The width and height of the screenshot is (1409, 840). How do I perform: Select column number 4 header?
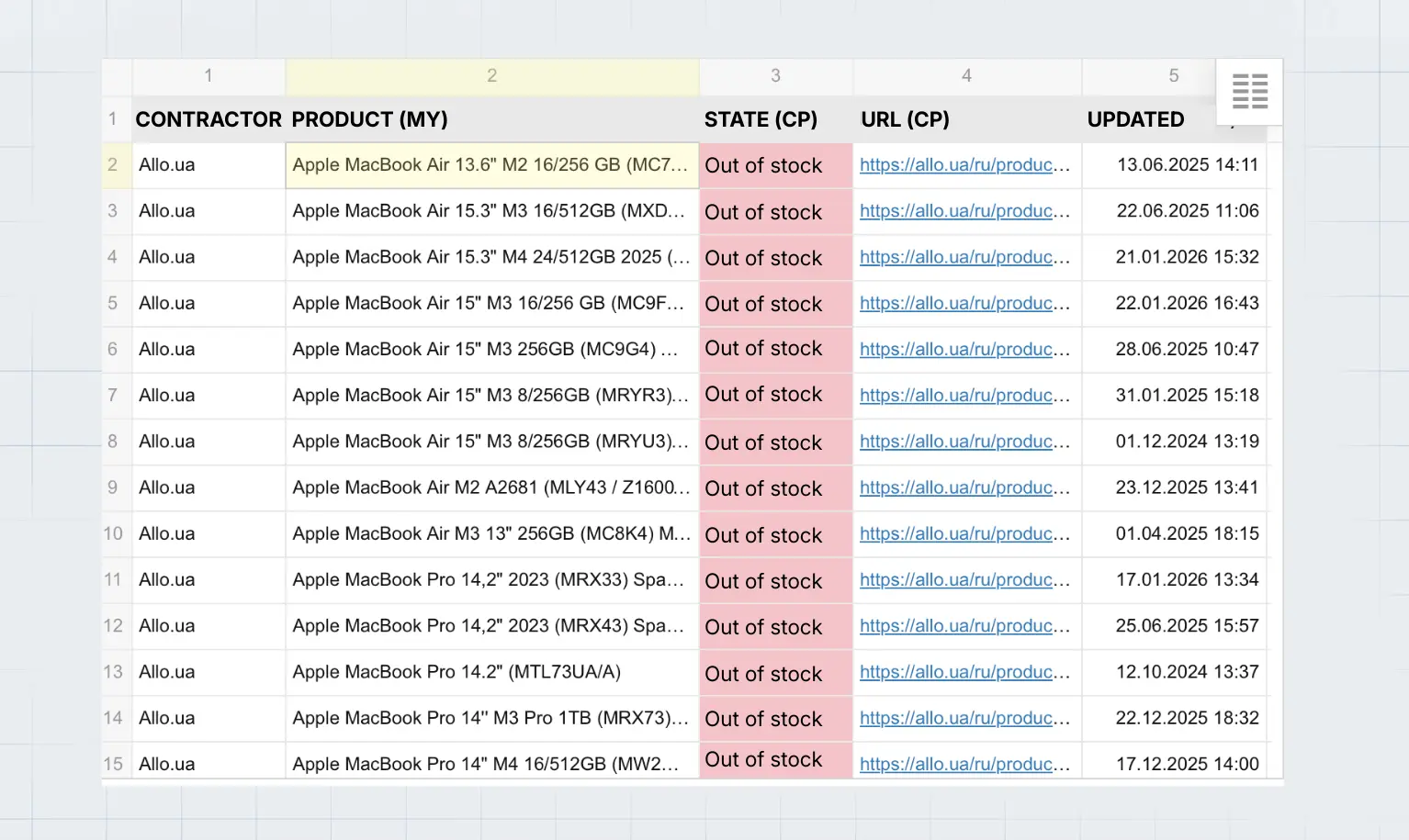[x=966, y=76]
